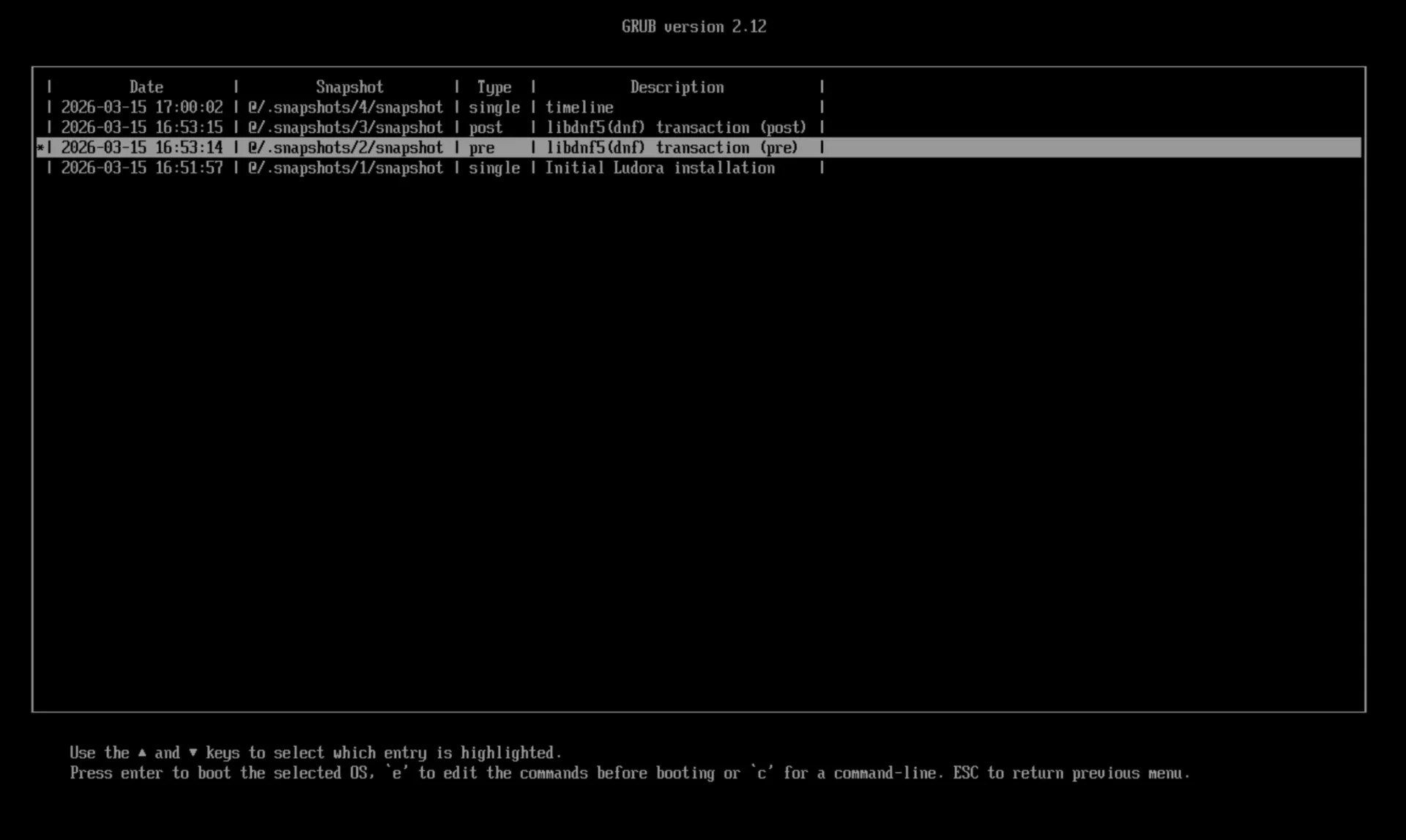This screenshot has width=1406, height=840.
Task: Click the Date column header
Action: pyautogui.click(x=146, y=87)
